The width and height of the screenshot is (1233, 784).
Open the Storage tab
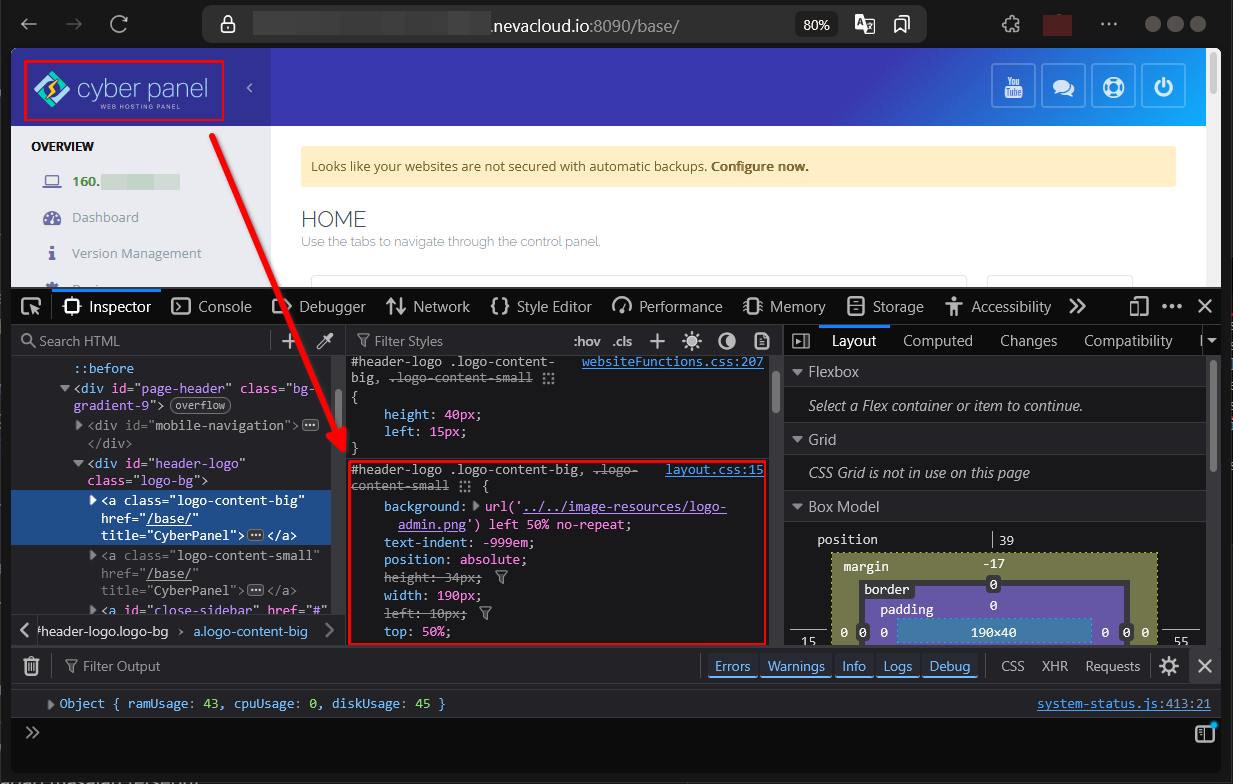(x=885, y=306)
